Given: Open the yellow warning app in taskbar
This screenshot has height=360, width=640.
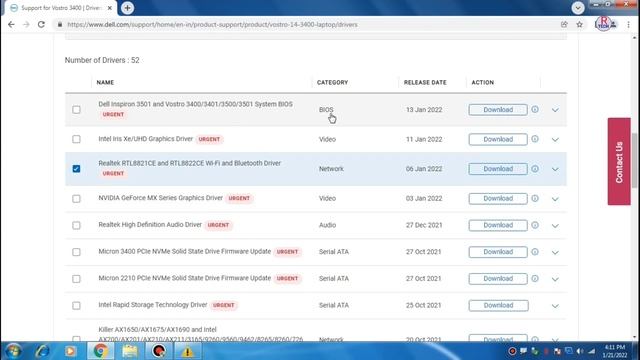Looking at the screenshot, I should pyautogui.click(x=187, y=351).
